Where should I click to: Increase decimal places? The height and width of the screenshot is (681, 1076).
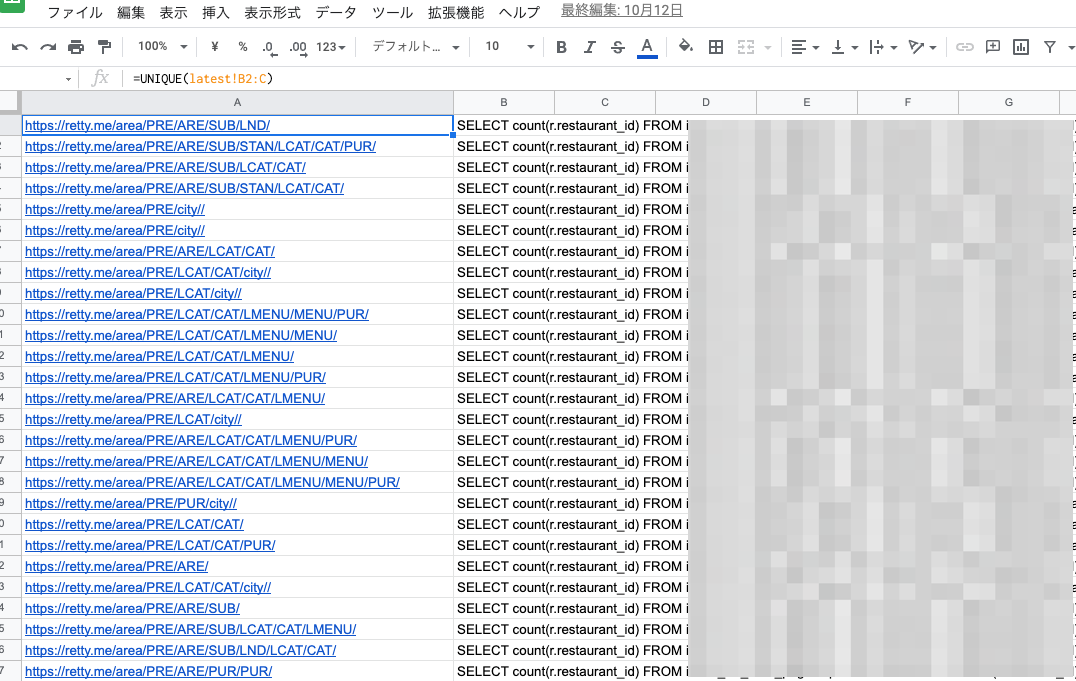[298, 47]
